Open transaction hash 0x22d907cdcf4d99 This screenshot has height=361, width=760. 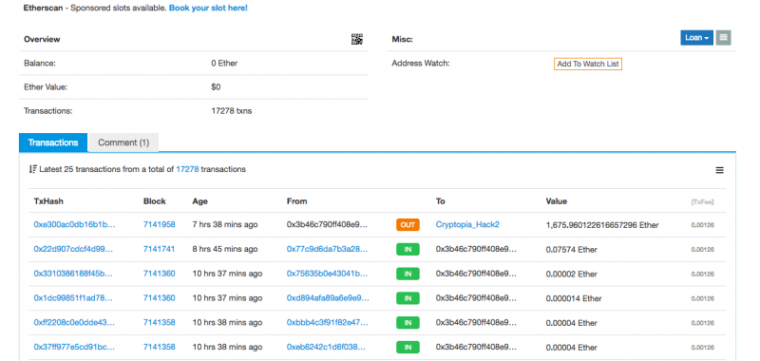73,249
